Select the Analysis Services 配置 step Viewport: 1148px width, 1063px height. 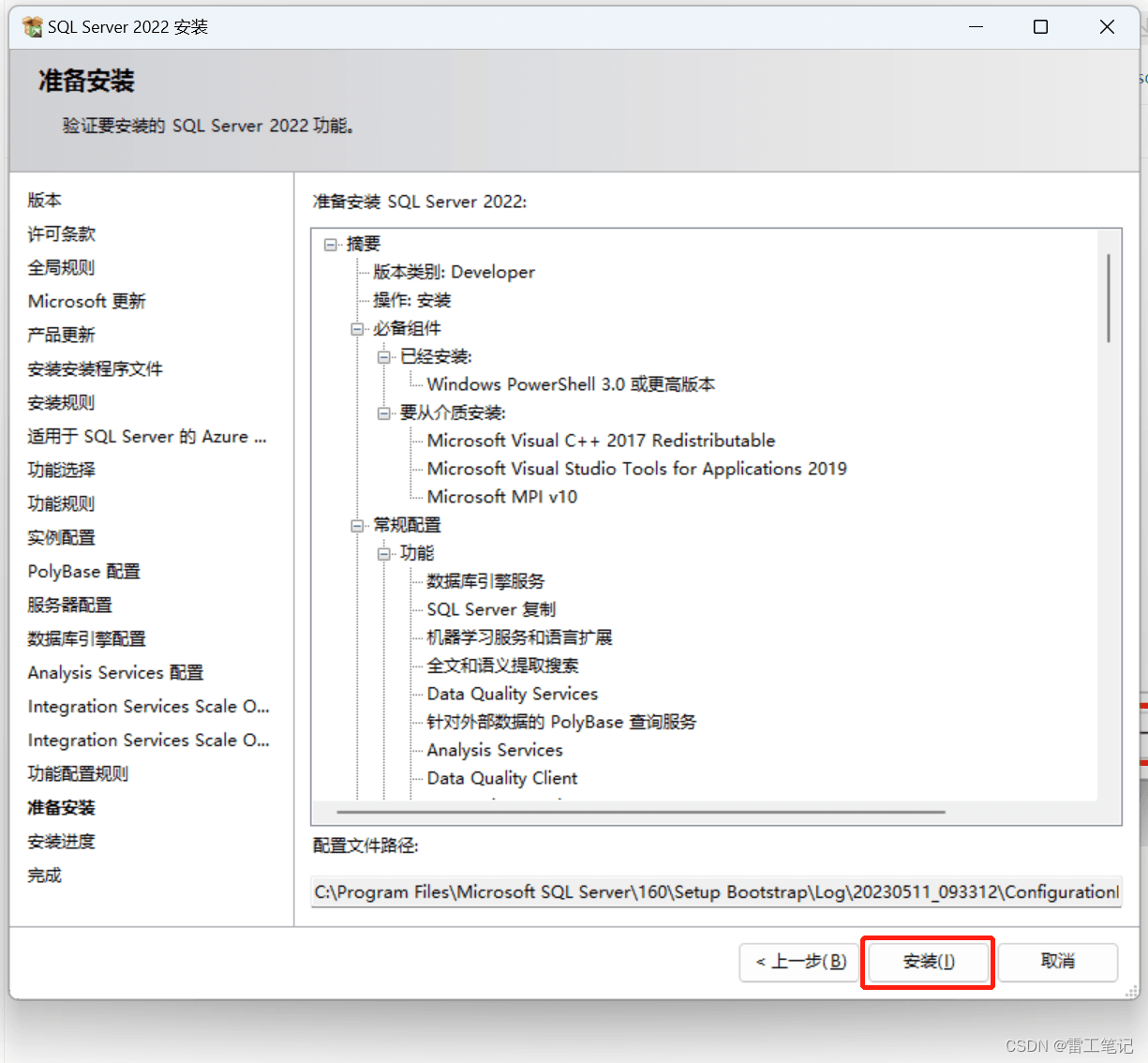[x=116, y=672]
